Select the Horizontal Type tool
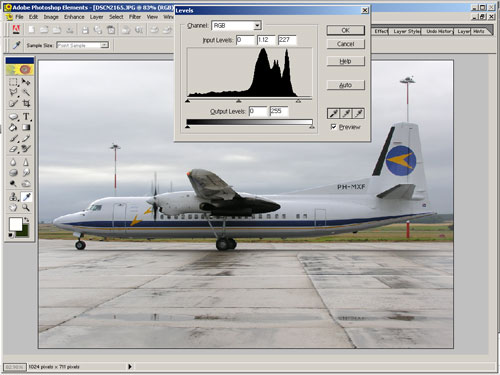This screenshot has width=500, height=375. (26, 117)
